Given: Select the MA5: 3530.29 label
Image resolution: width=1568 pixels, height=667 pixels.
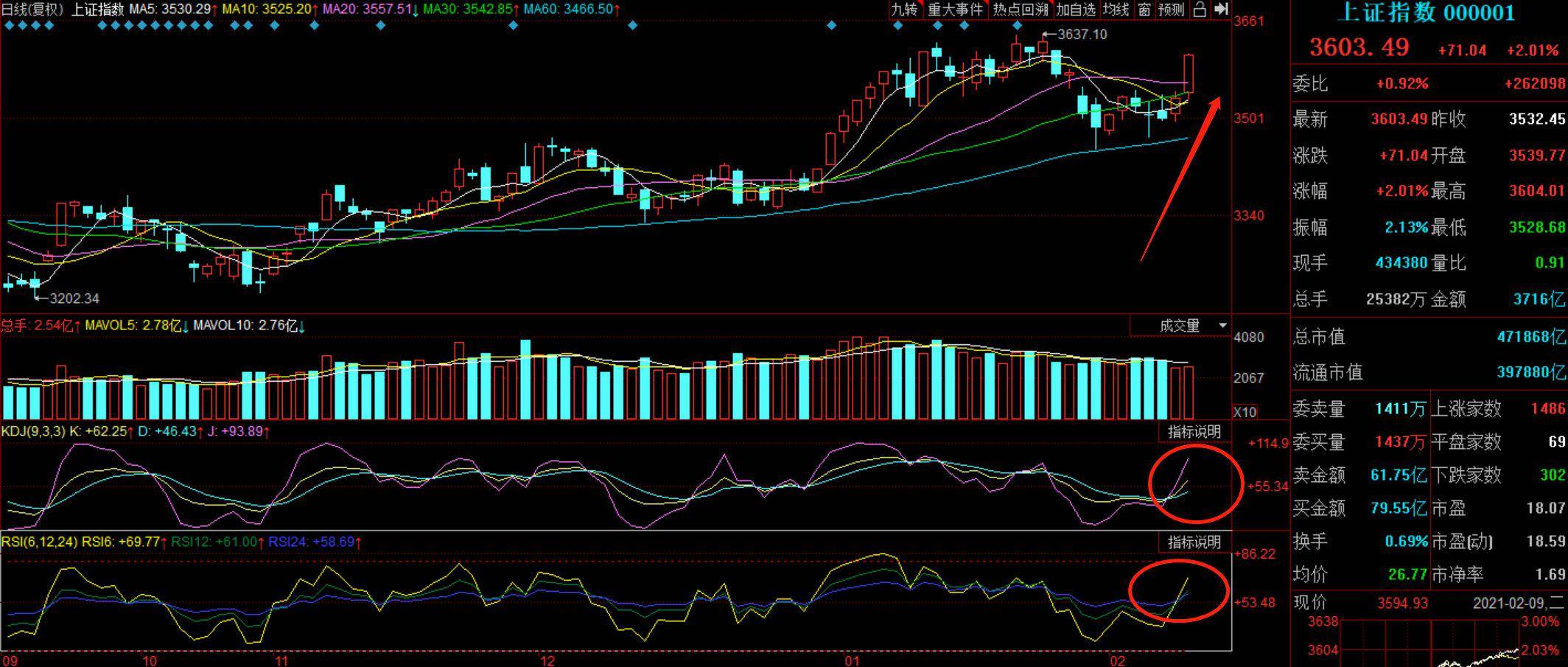Looking at the screenshot, I should (173, 10).
